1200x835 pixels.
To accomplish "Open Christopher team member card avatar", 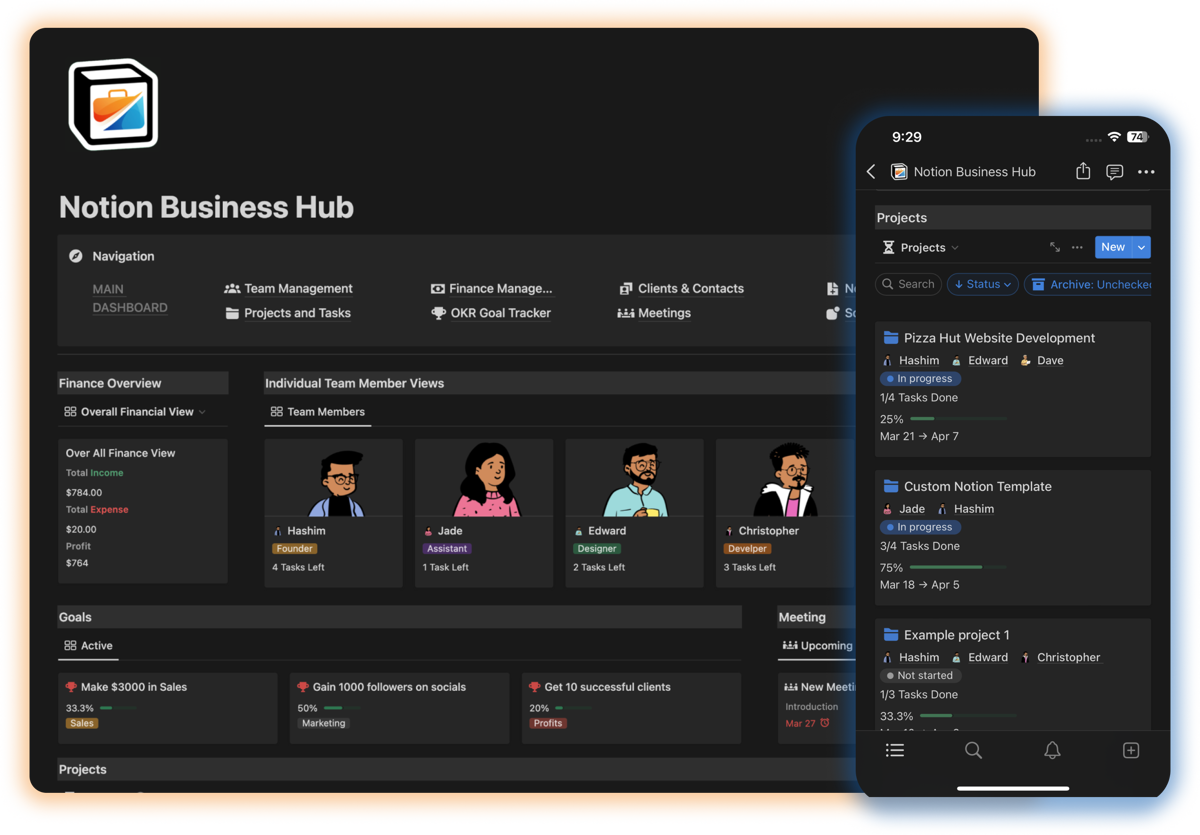I will [786, 478].
